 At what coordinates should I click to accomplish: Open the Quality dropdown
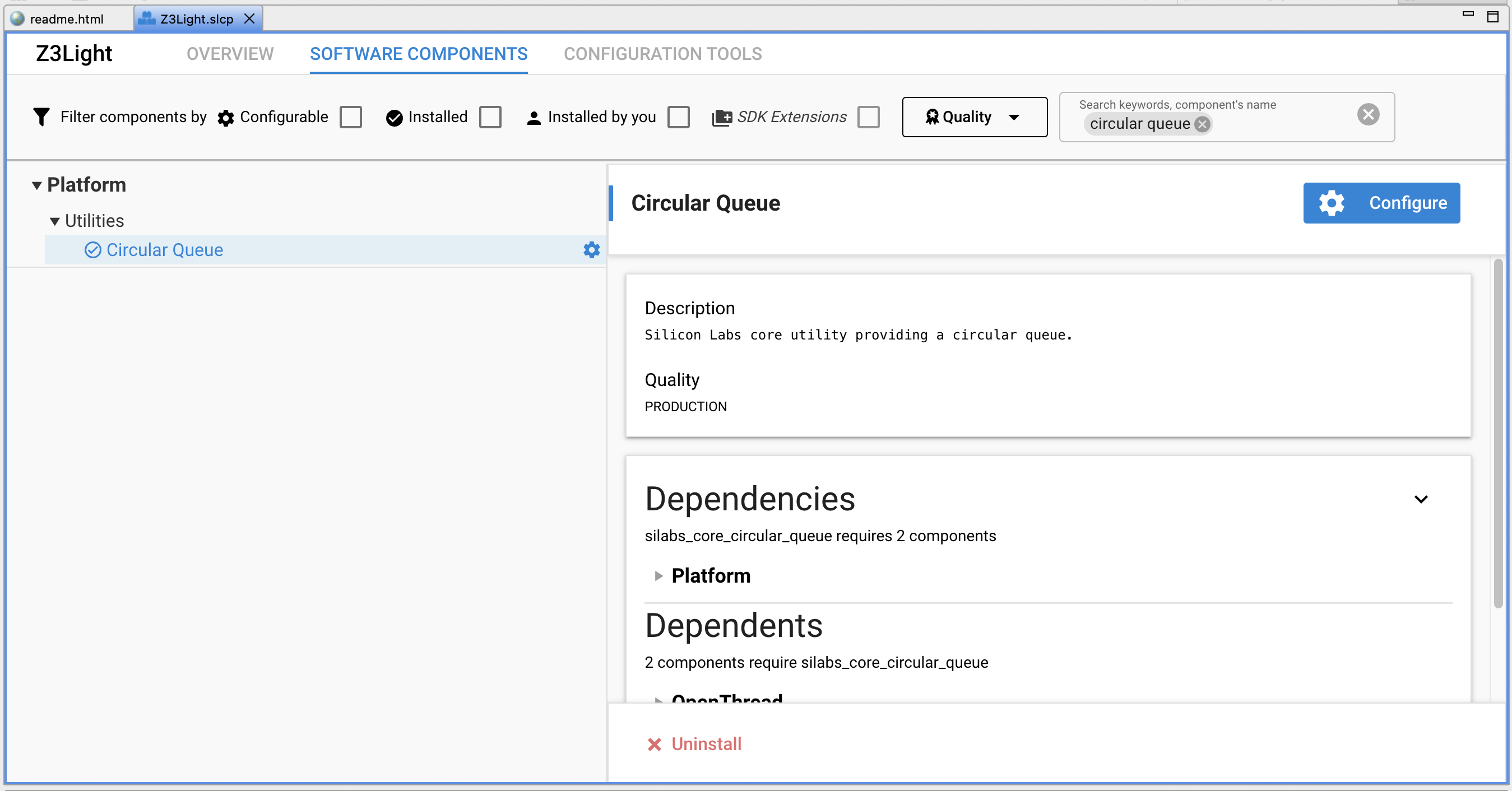pos(974,117)
